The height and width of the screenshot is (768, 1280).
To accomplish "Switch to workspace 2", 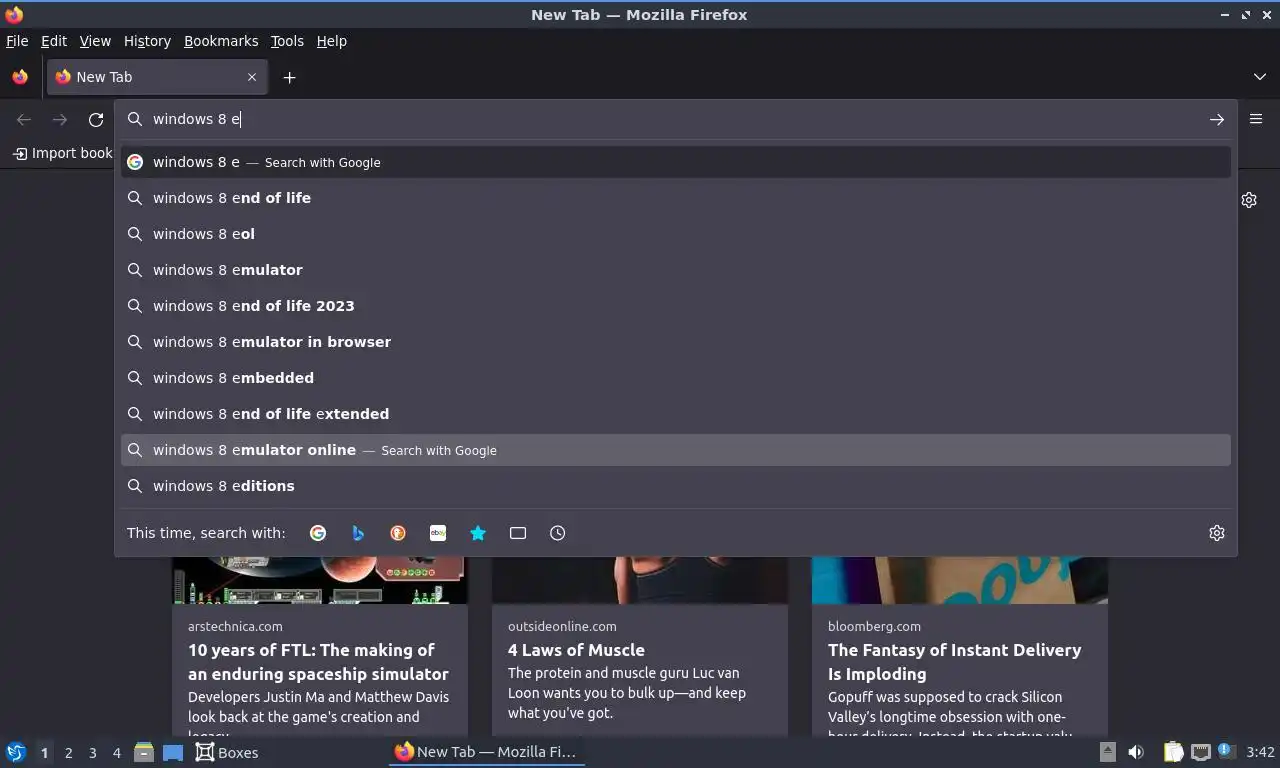I will coord(68,753).
